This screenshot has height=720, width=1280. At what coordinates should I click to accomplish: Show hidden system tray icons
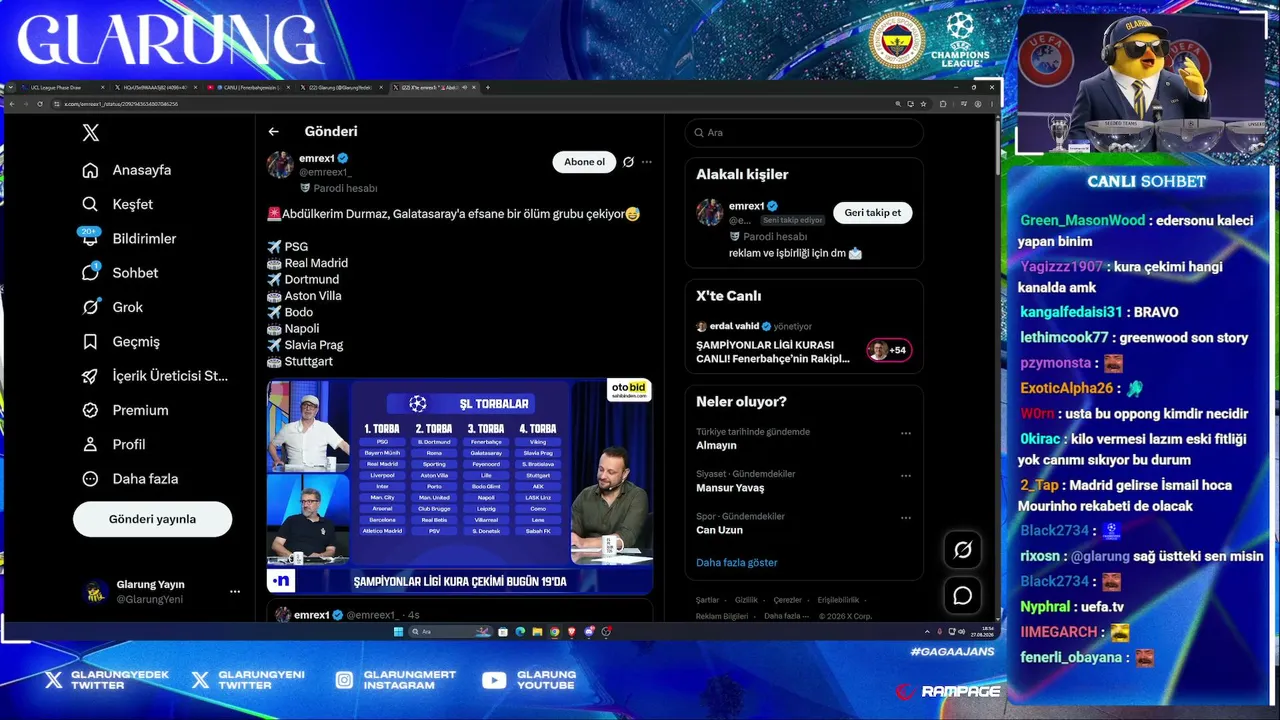(926, 632)
